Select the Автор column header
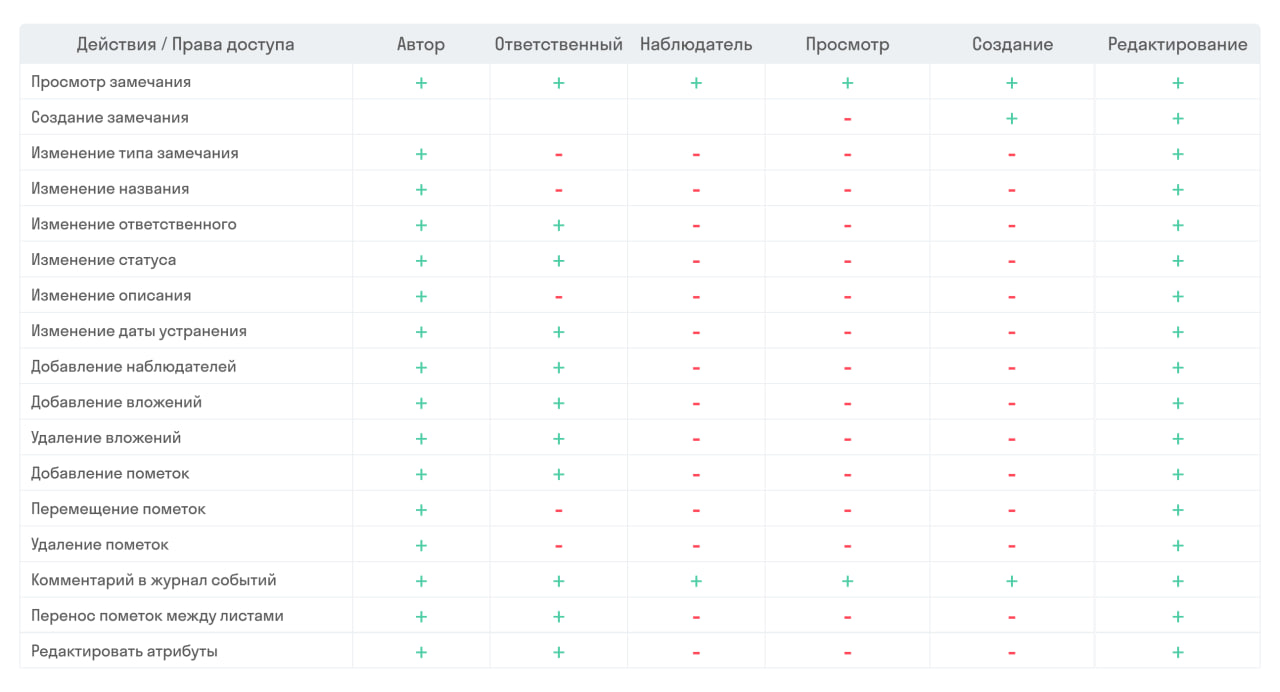This screenshot has height=692, width=1280. click(421, 44)
